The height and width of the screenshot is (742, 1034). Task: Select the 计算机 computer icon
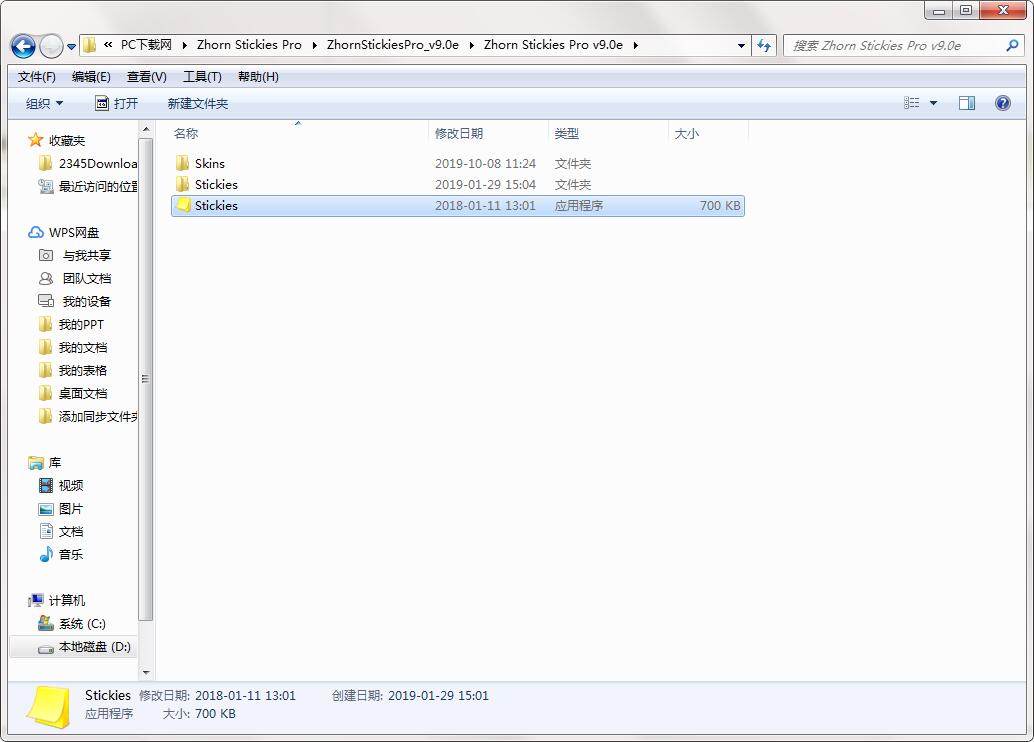click(36, 600)
